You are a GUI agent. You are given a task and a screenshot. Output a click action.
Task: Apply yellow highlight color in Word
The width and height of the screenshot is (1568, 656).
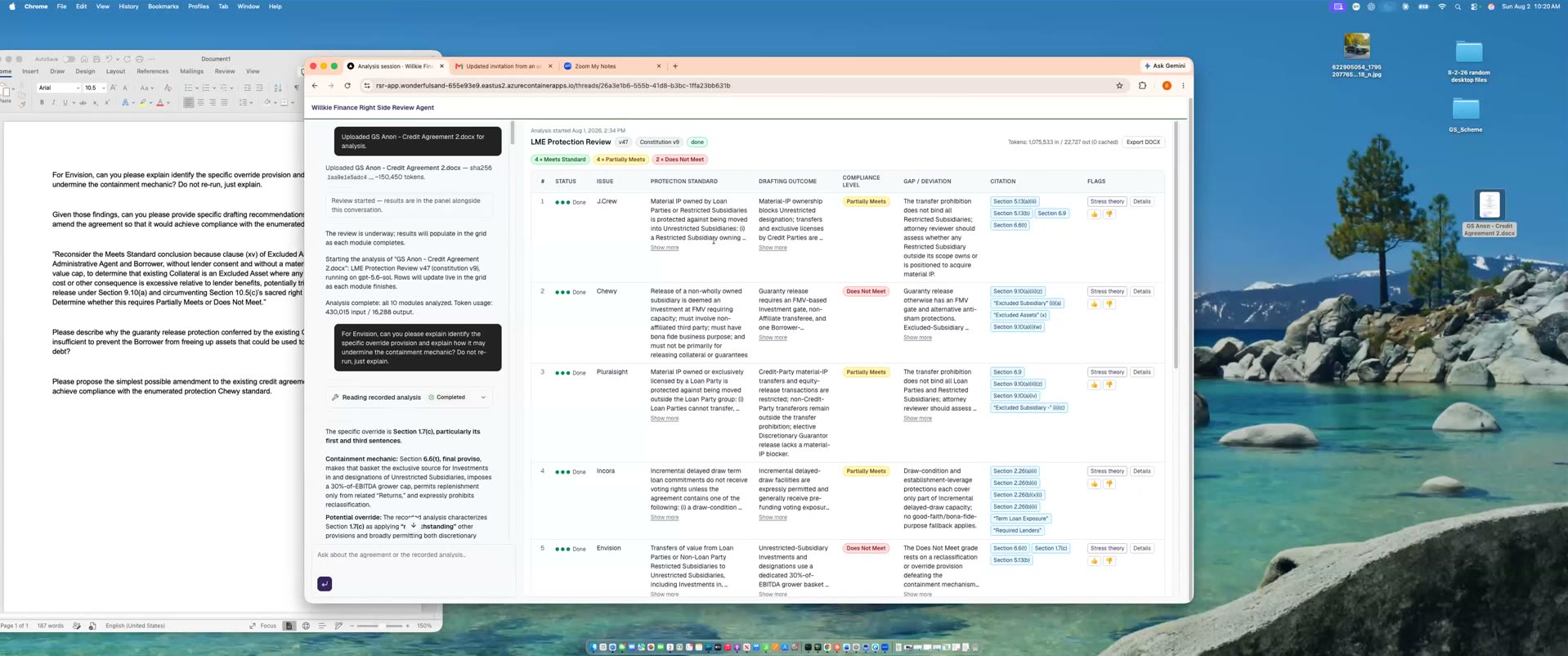pyautogui.click(x=143, y=102)
